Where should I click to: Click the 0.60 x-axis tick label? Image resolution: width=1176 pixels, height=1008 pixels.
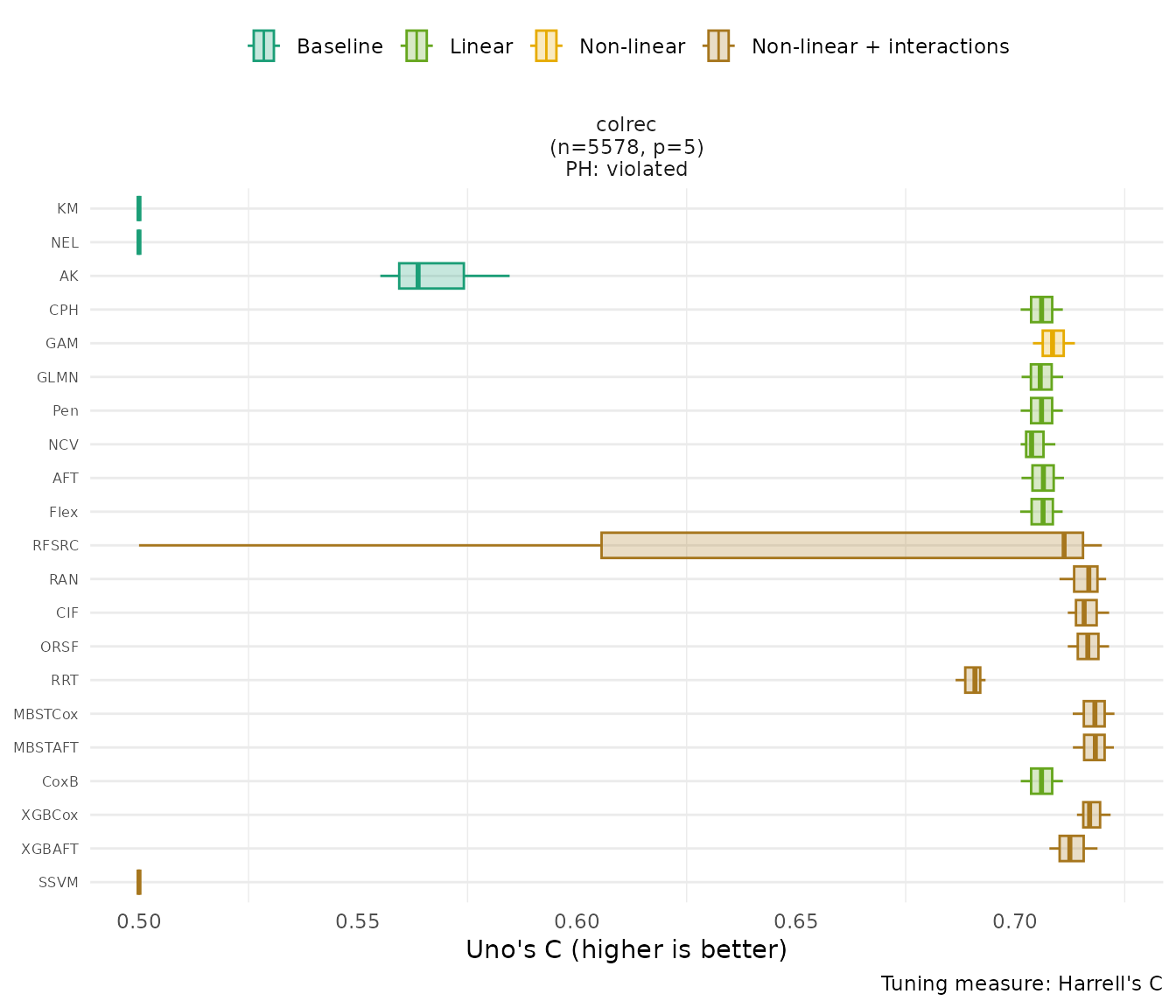coord(577,921)
